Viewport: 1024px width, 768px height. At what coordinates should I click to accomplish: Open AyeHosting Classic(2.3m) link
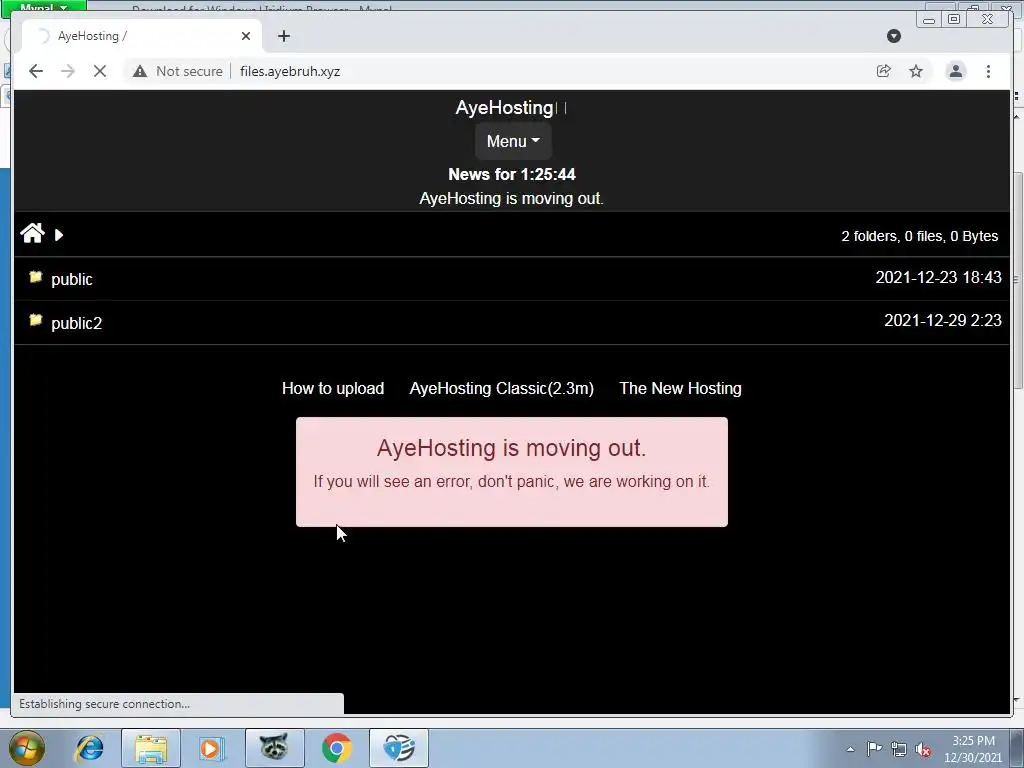tap(502, 389)
